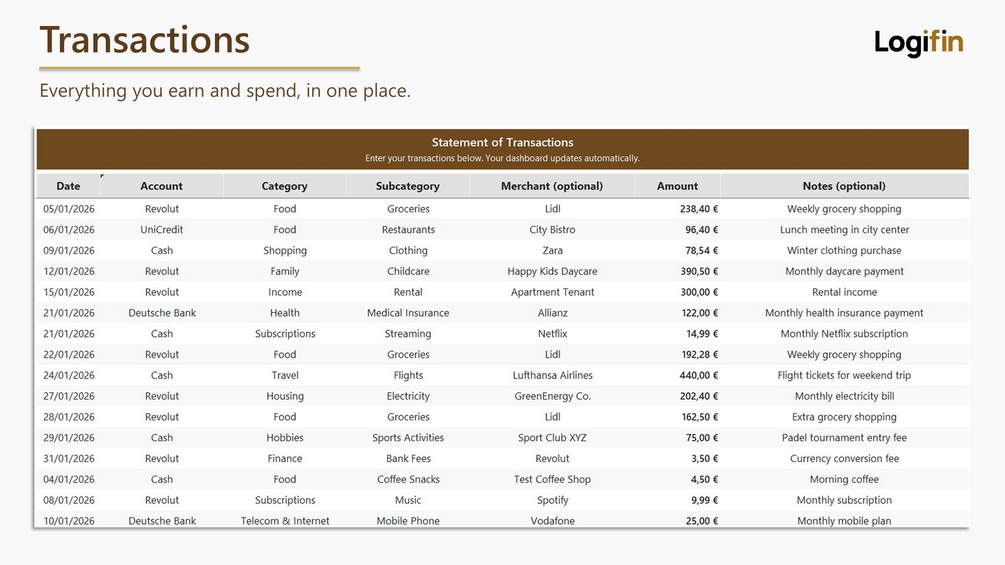Click the Notes (optional) column header
This screenshot has height=565, width=1005.
(844, 186)
